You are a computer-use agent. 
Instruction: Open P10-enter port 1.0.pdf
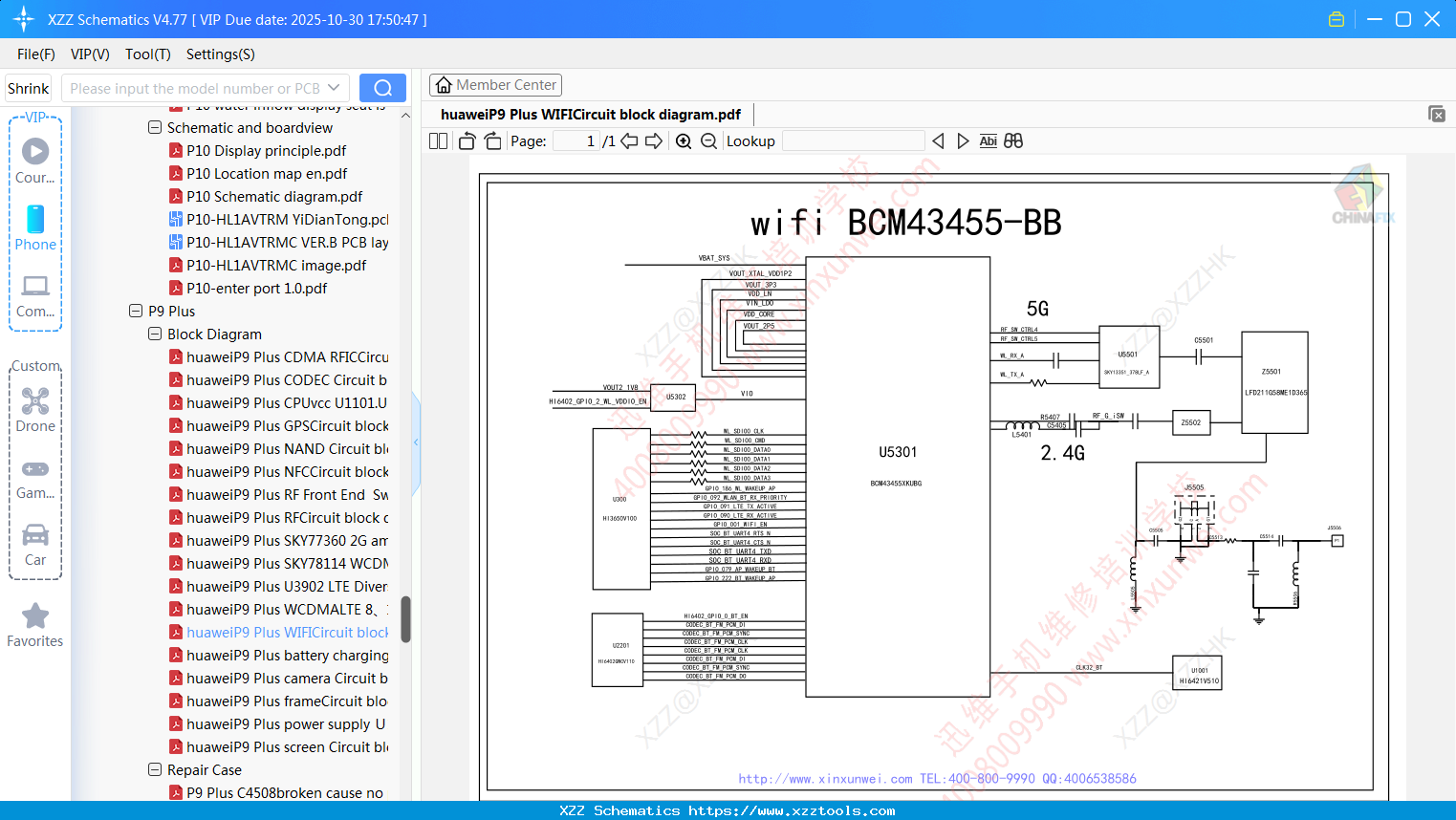click(x=256, y=288)
